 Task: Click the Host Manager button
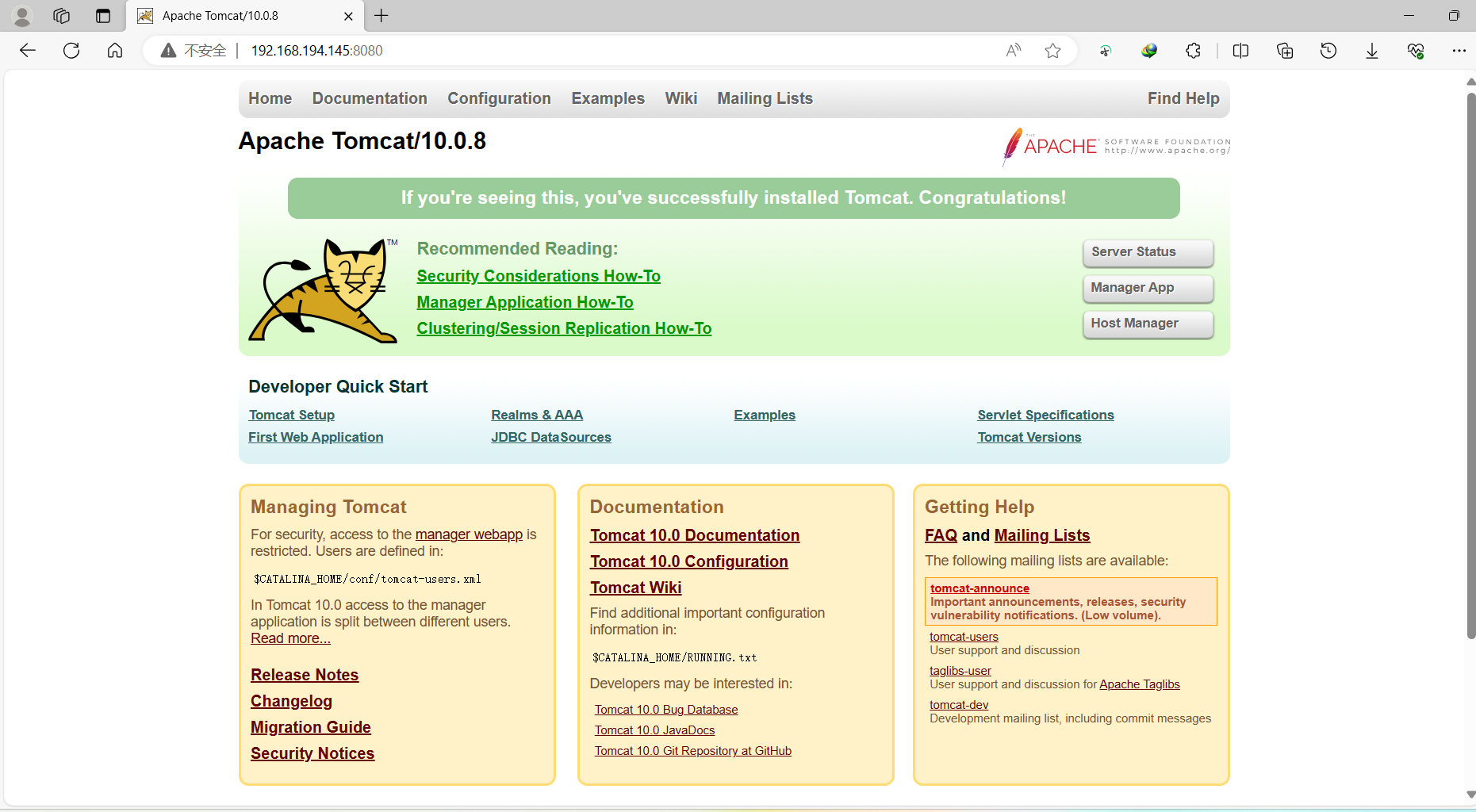tap(1148, 324)
